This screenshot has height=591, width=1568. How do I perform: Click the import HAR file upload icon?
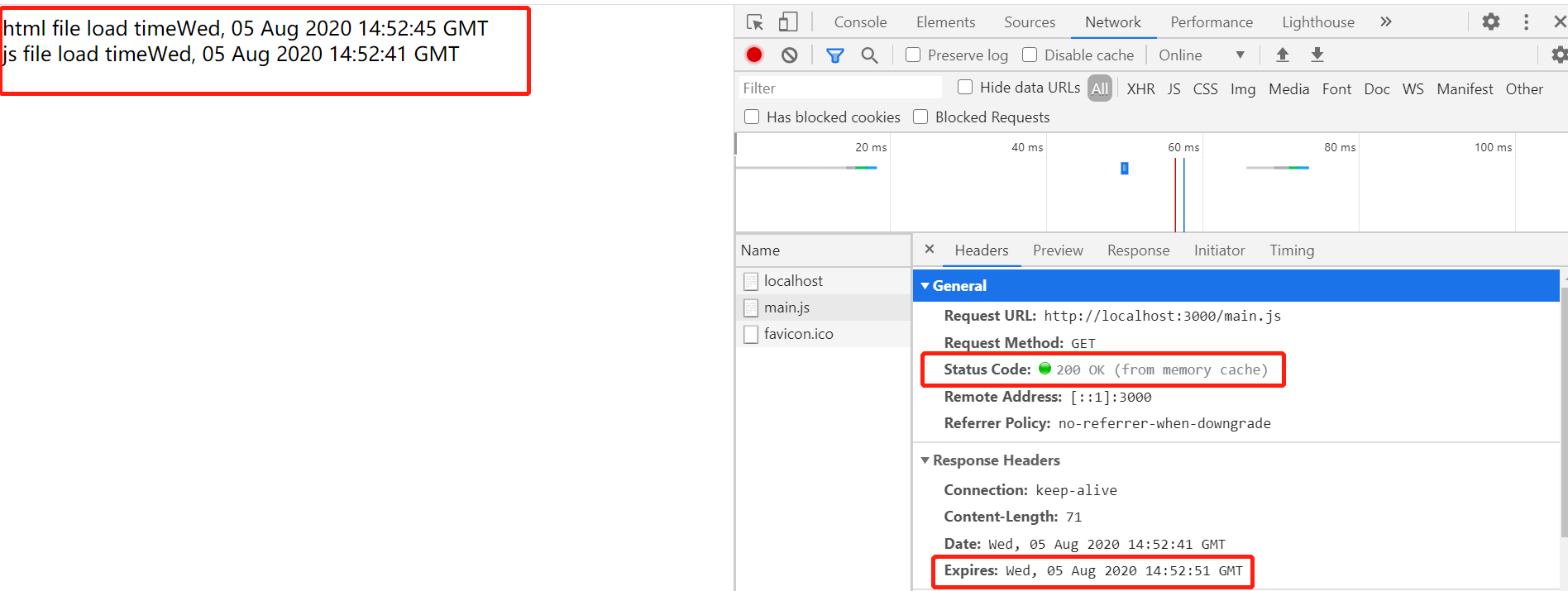click(1283, 55)
